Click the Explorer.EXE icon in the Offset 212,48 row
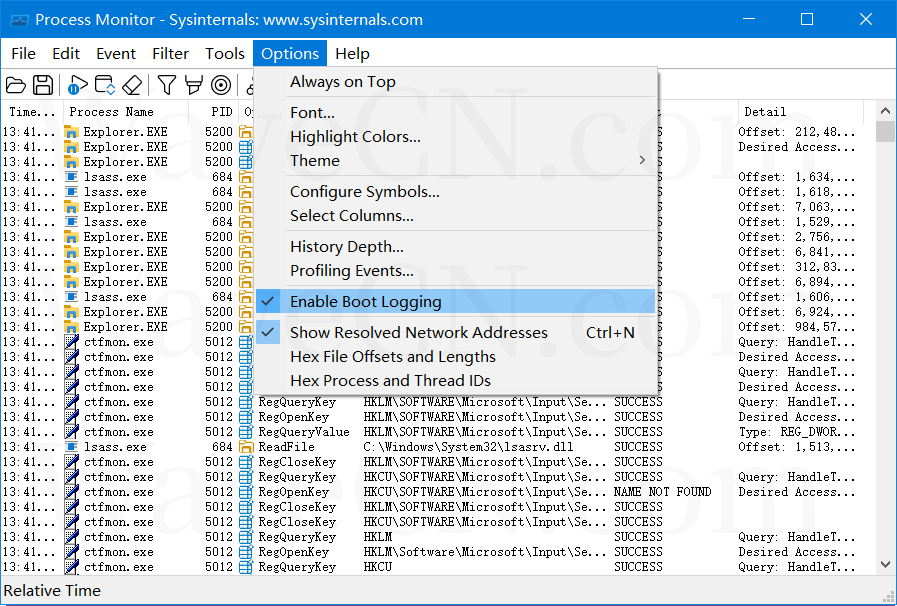This screenshot has width=897, height=606. [x=72, y=132]
